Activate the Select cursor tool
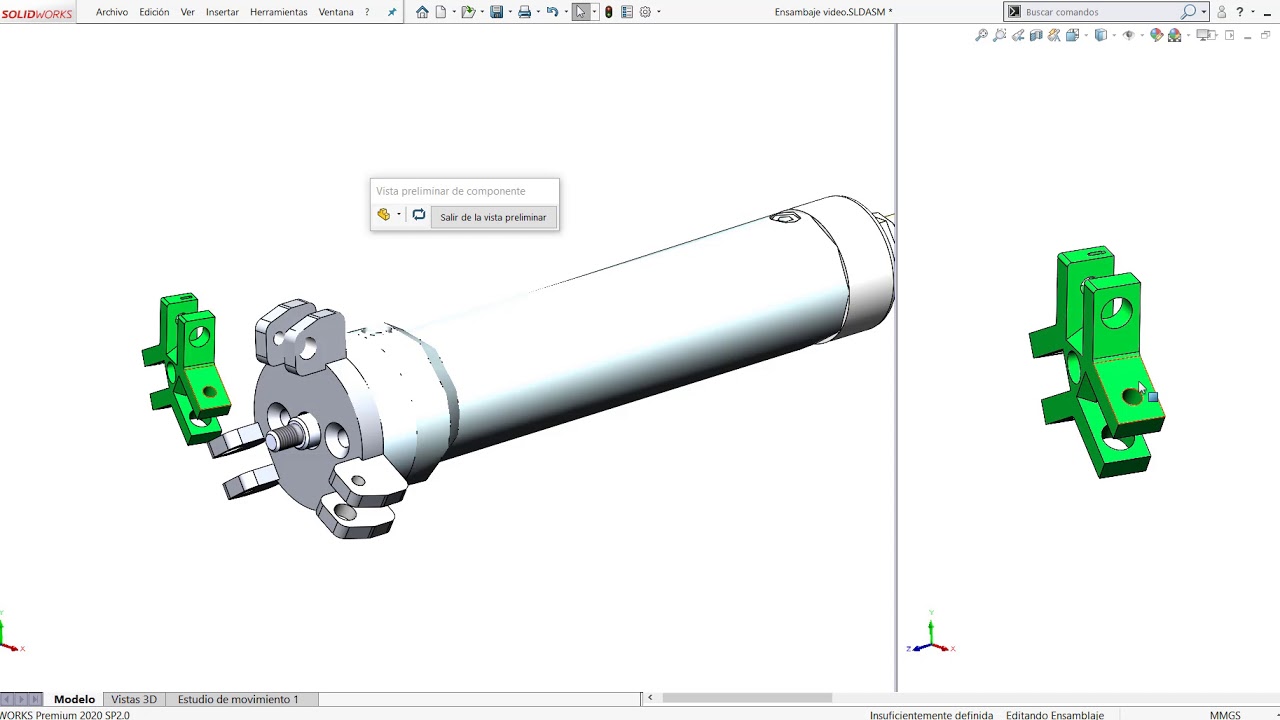The width and height of the screenshot is (1280, 720). 580,12
